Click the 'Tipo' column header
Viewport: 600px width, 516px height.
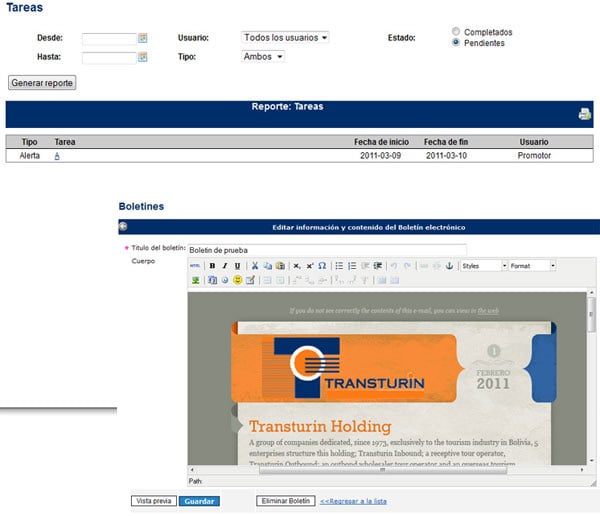[29, 142]
